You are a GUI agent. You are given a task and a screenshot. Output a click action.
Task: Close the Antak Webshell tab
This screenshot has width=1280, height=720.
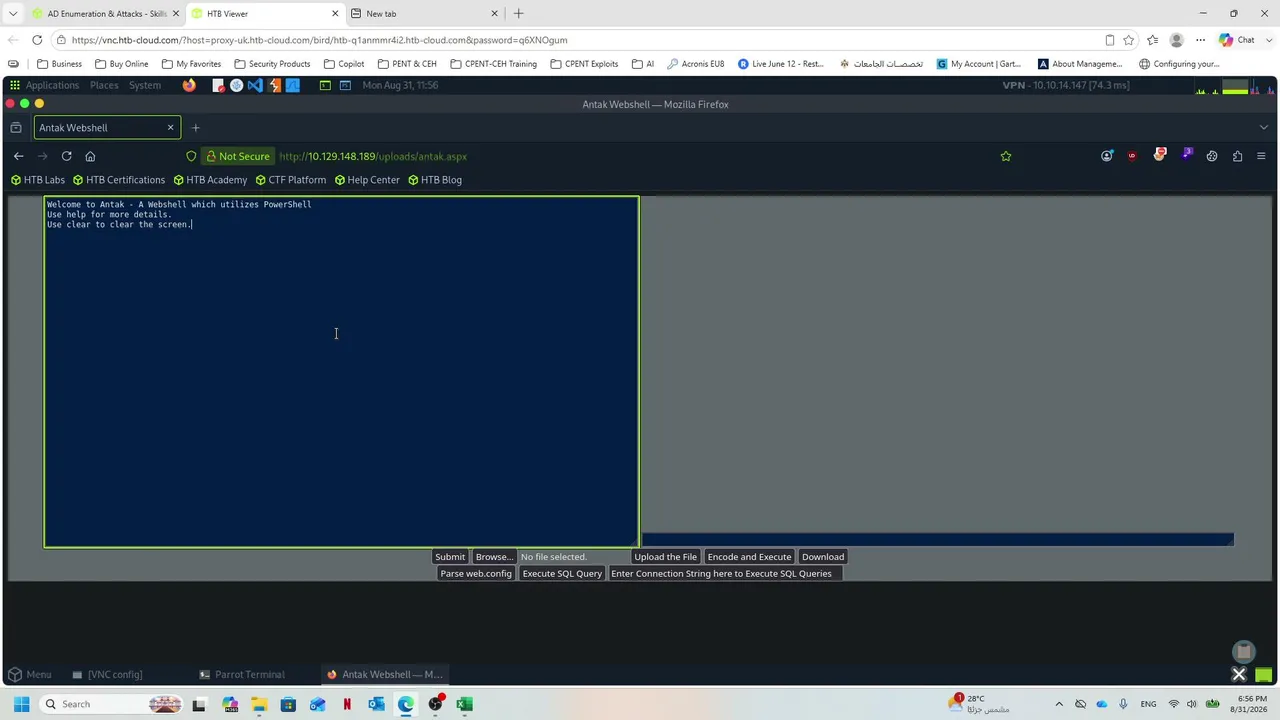click(x=170, y=128)
